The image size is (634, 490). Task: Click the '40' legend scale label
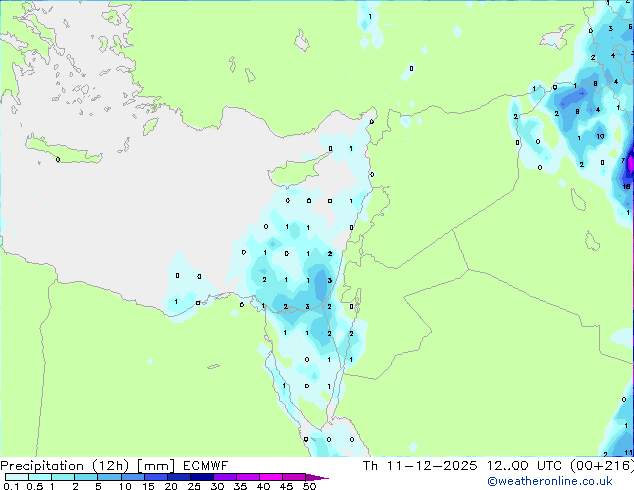[264, 486]
